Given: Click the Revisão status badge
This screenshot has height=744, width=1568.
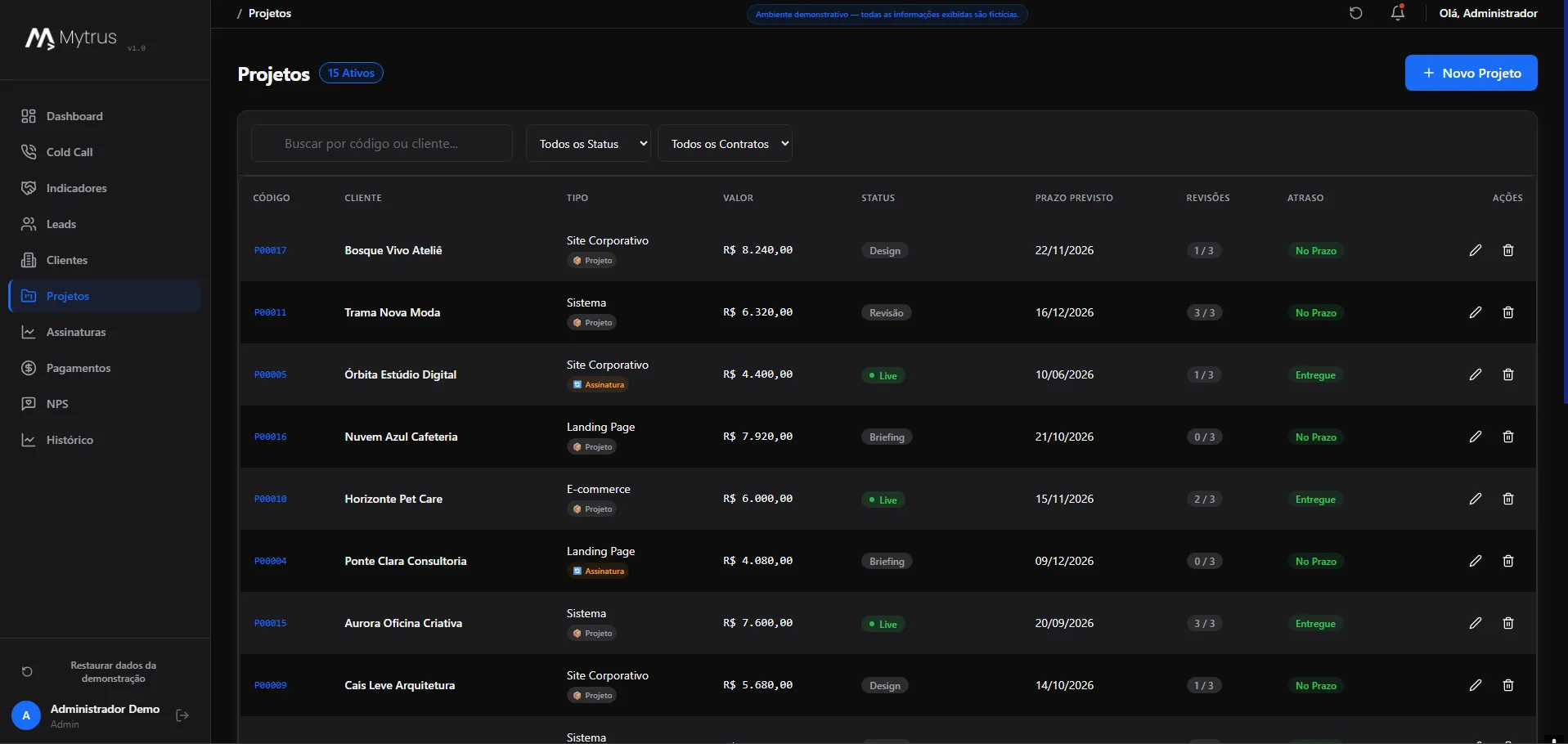Looking at the screenshot, I should (x=887, y=312).
